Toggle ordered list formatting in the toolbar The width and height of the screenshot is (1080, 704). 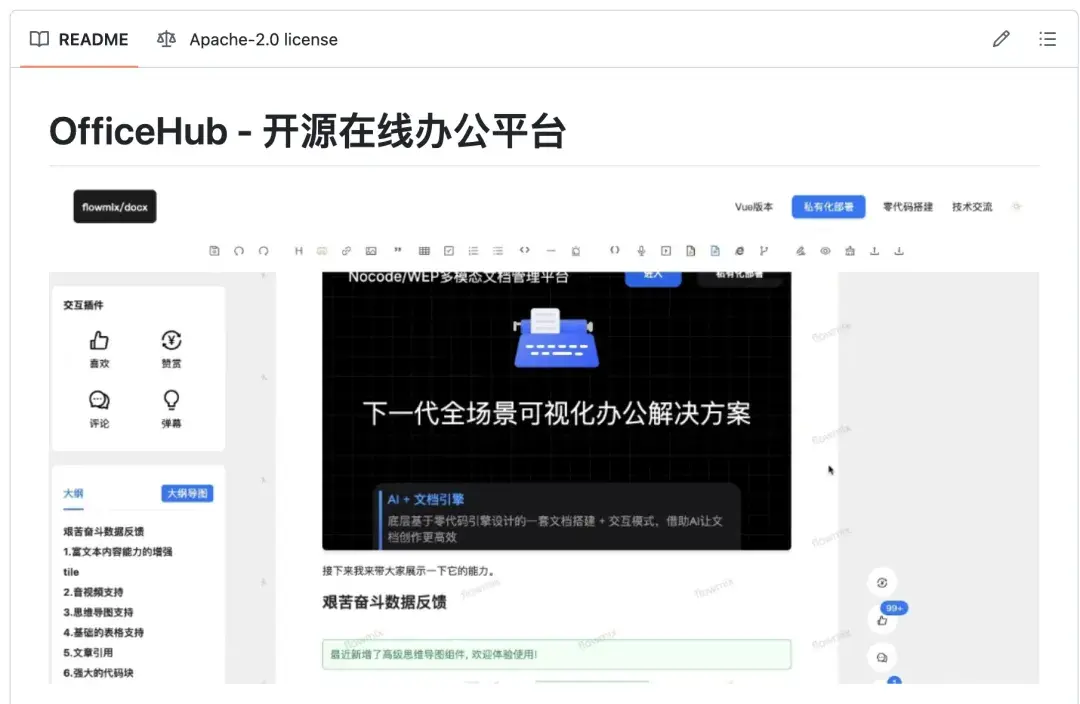click(497, 250)
